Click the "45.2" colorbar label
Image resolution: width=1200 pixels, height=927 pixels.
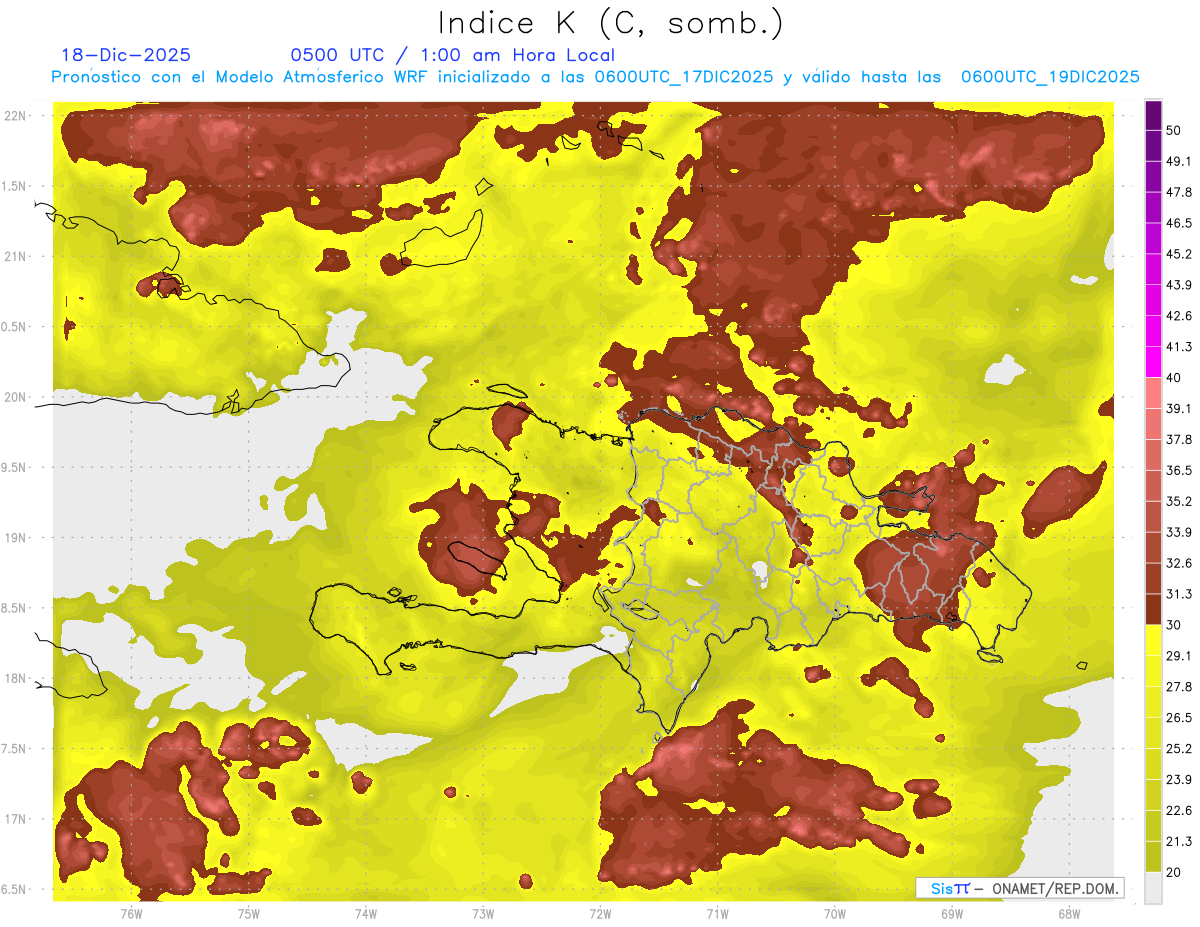click(x=1179, y=254)
